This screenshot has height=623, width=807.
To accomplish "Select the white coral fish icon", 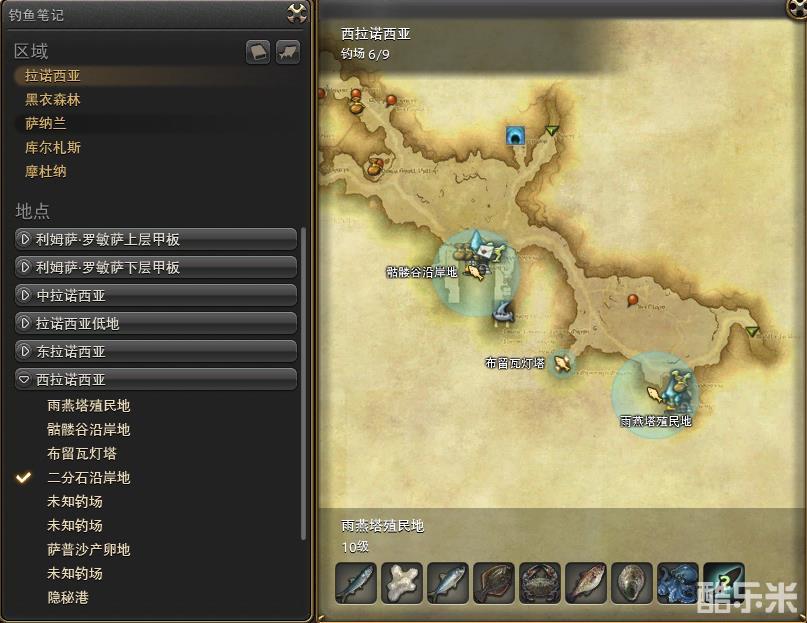I will pyautogui.click(x=401, y=583).
